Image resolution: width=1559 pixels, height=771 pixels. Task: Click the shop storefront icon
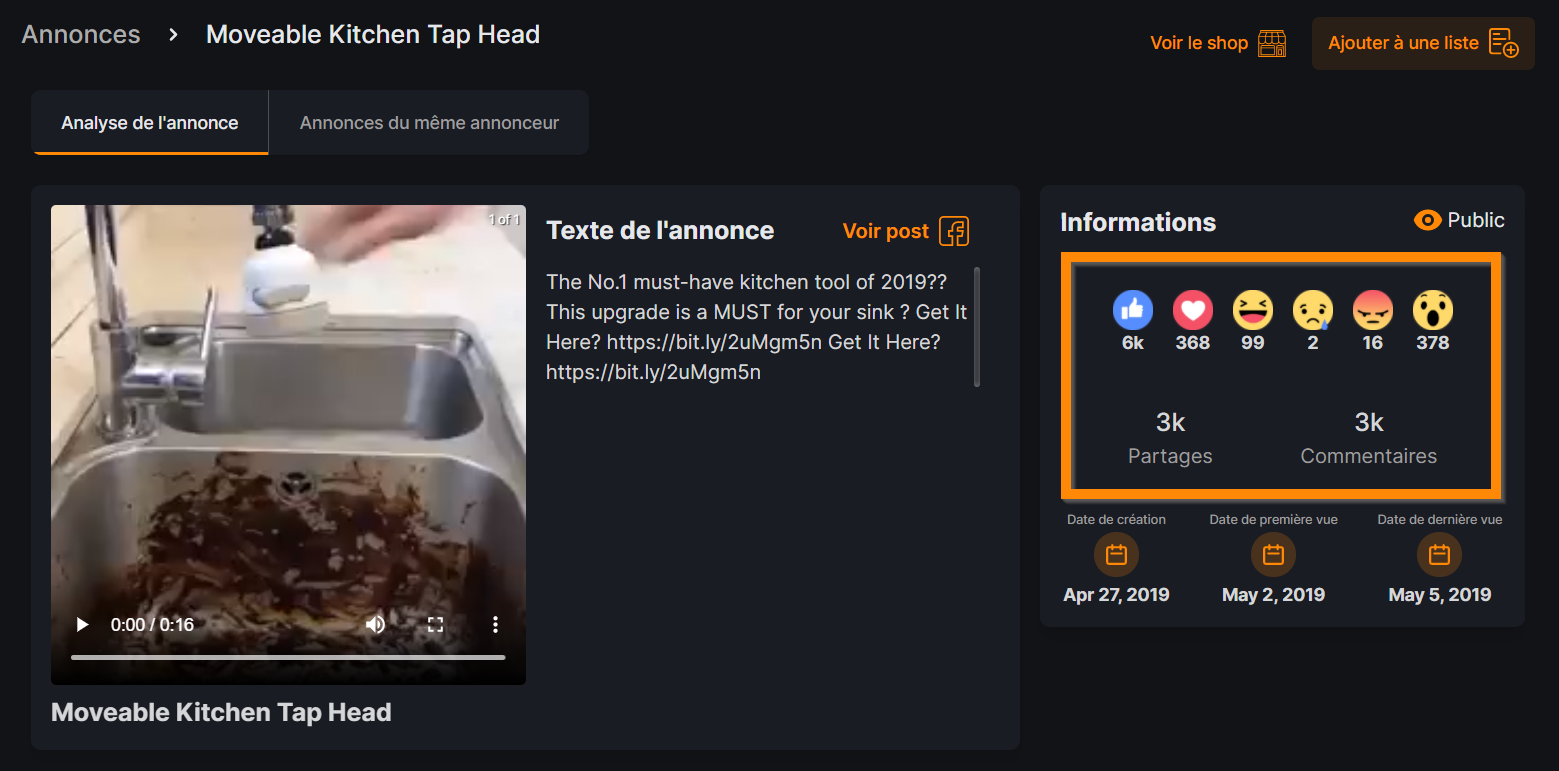coord(1272,43)
